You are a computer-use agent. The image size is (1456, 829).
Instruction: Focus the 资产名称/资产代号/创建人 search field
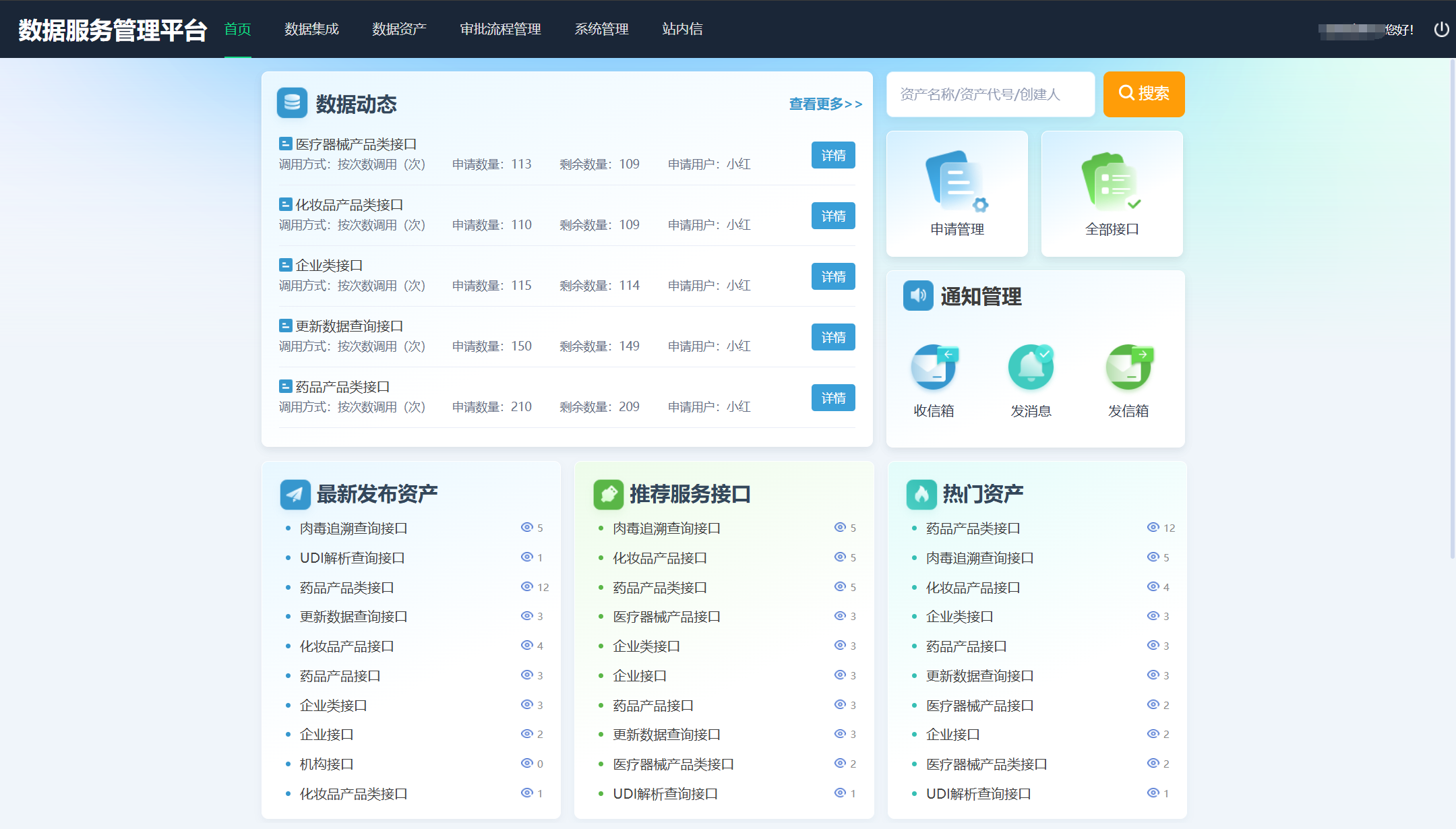tap(990, 94)
